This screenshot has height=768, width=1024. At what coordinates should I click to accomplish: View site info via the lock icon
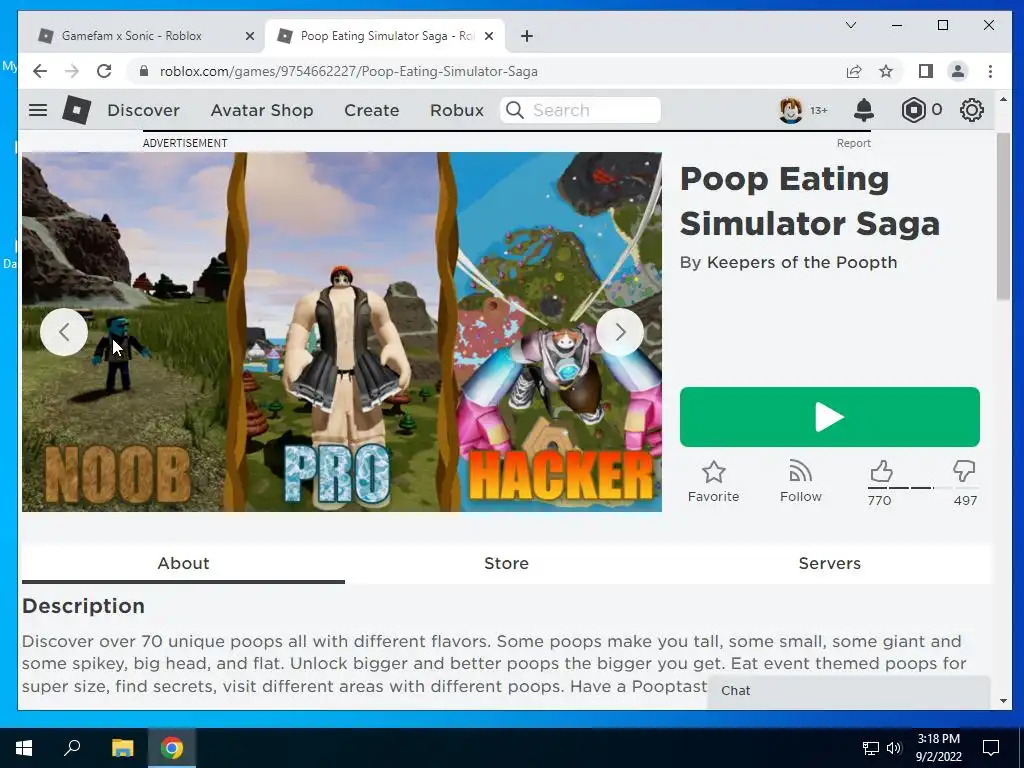[x=144, y=71]
